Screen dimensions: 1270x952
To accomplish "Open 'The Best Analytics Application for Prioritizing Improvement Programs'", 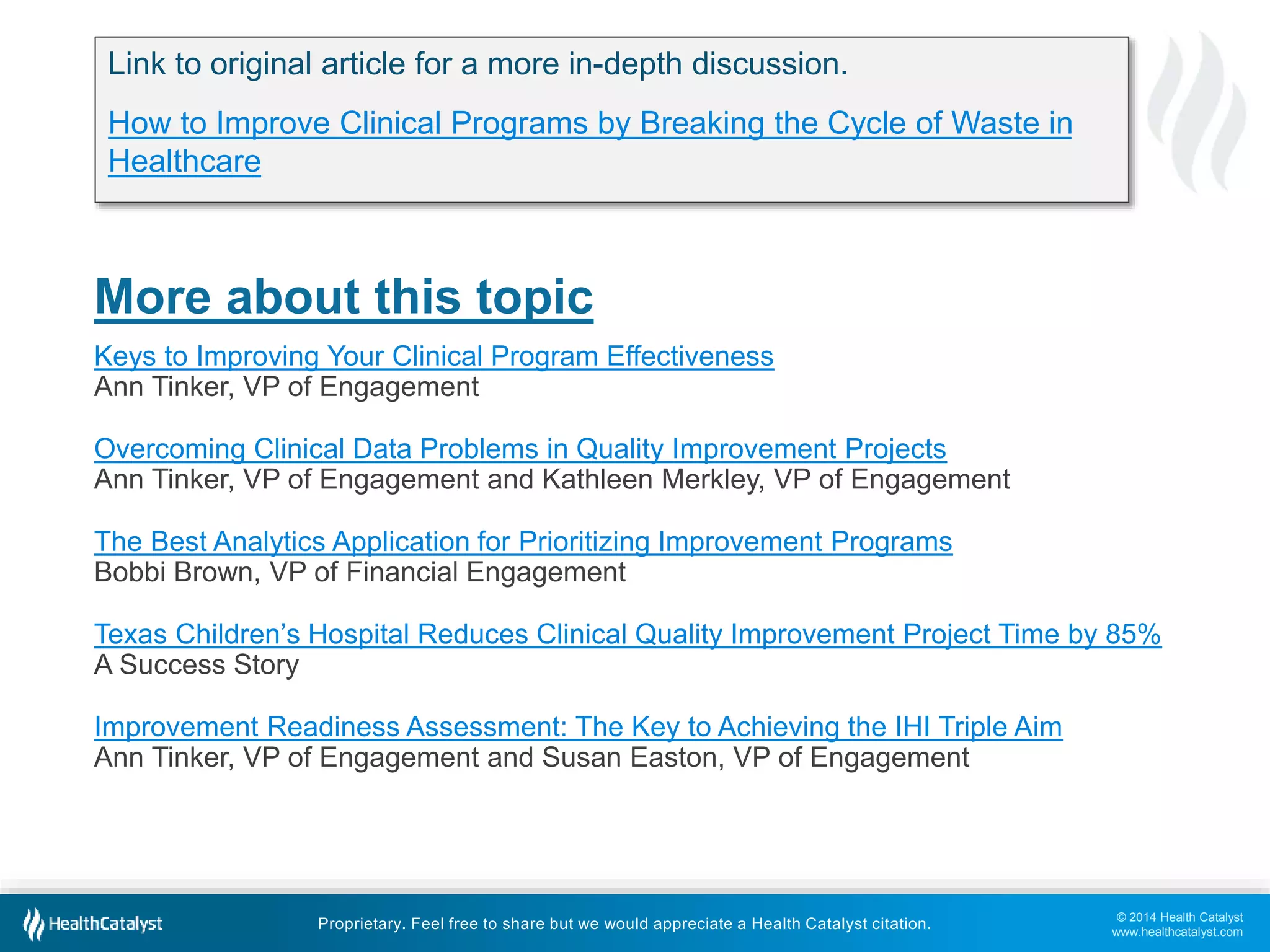I will 523,542.
